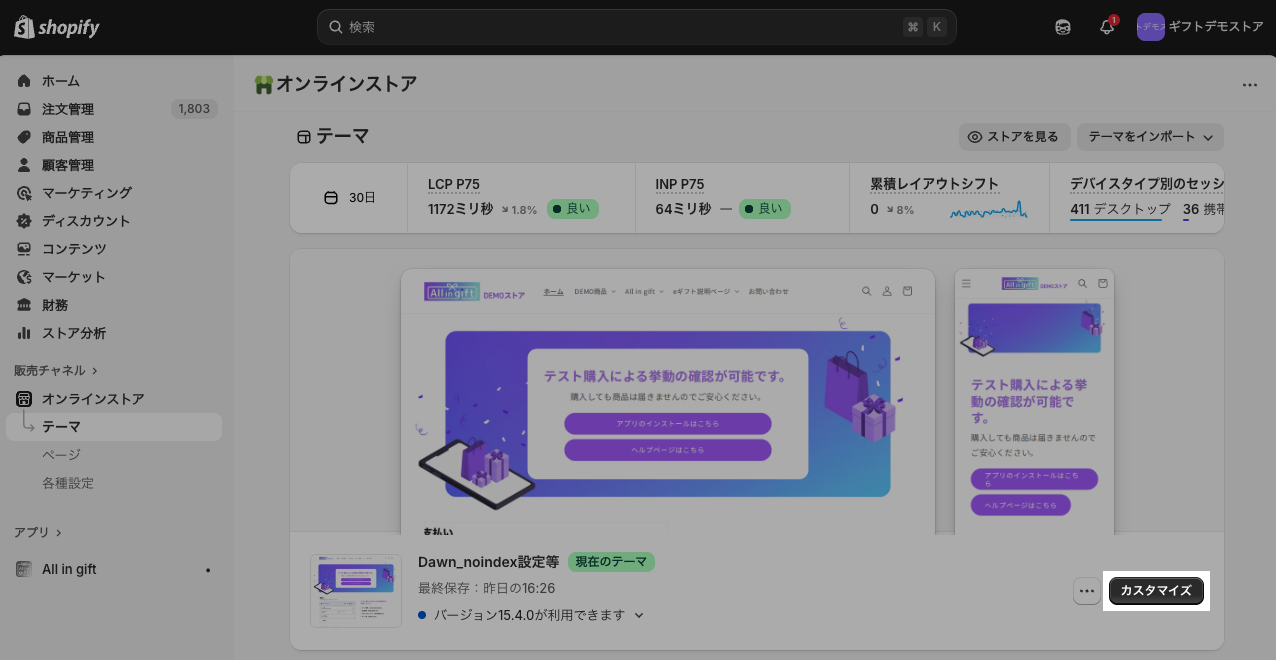Click the Shopify logo in top bar

coord(57,27)
